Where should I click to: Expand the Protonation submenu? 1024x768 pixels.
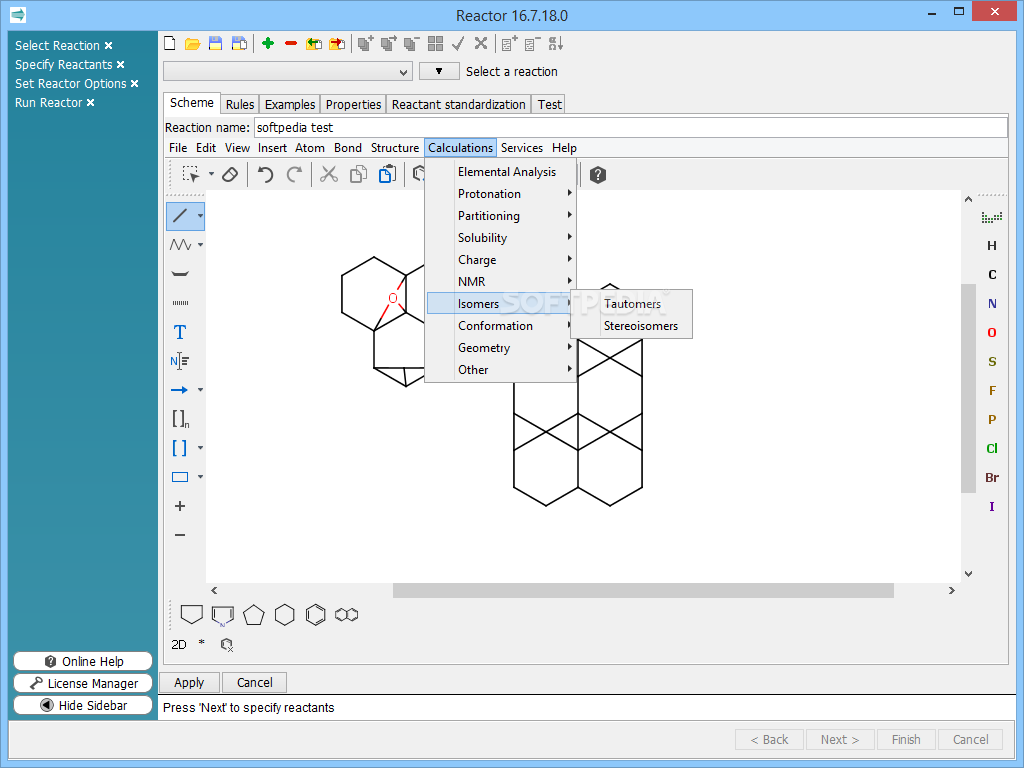pos(501,194)
